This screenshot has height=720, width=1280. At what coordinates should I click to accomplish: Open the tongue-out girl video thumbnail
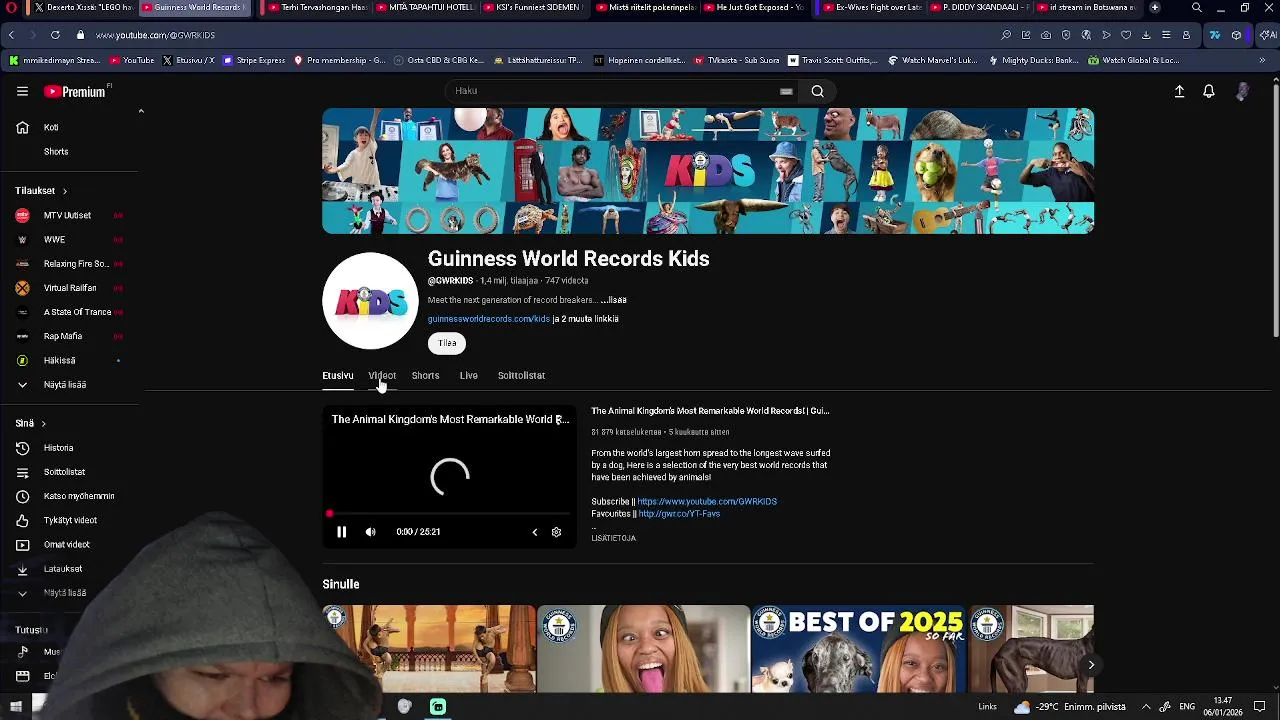click(x=643, y=649)
